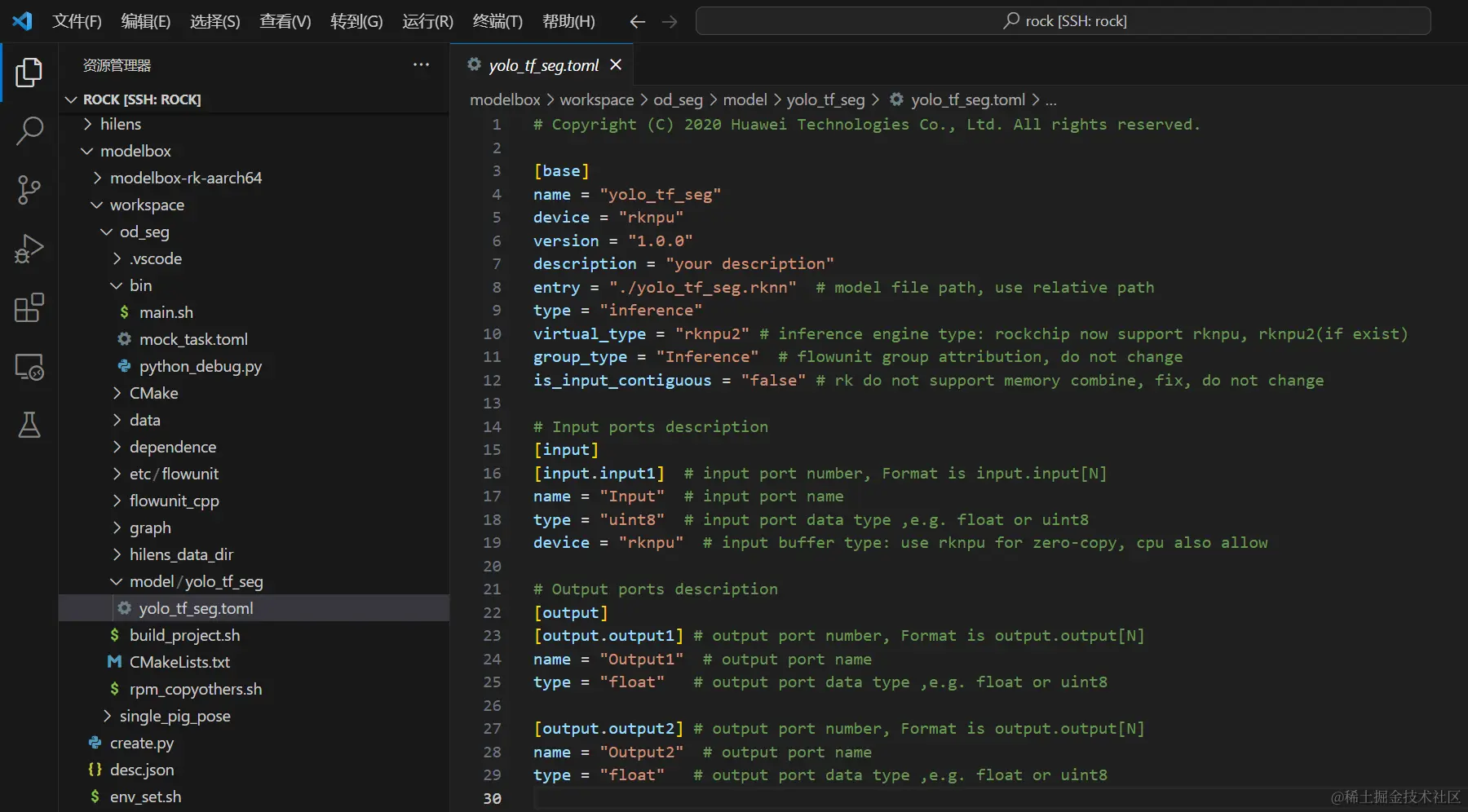Open the 运行(R) menu

pos(427,21)
